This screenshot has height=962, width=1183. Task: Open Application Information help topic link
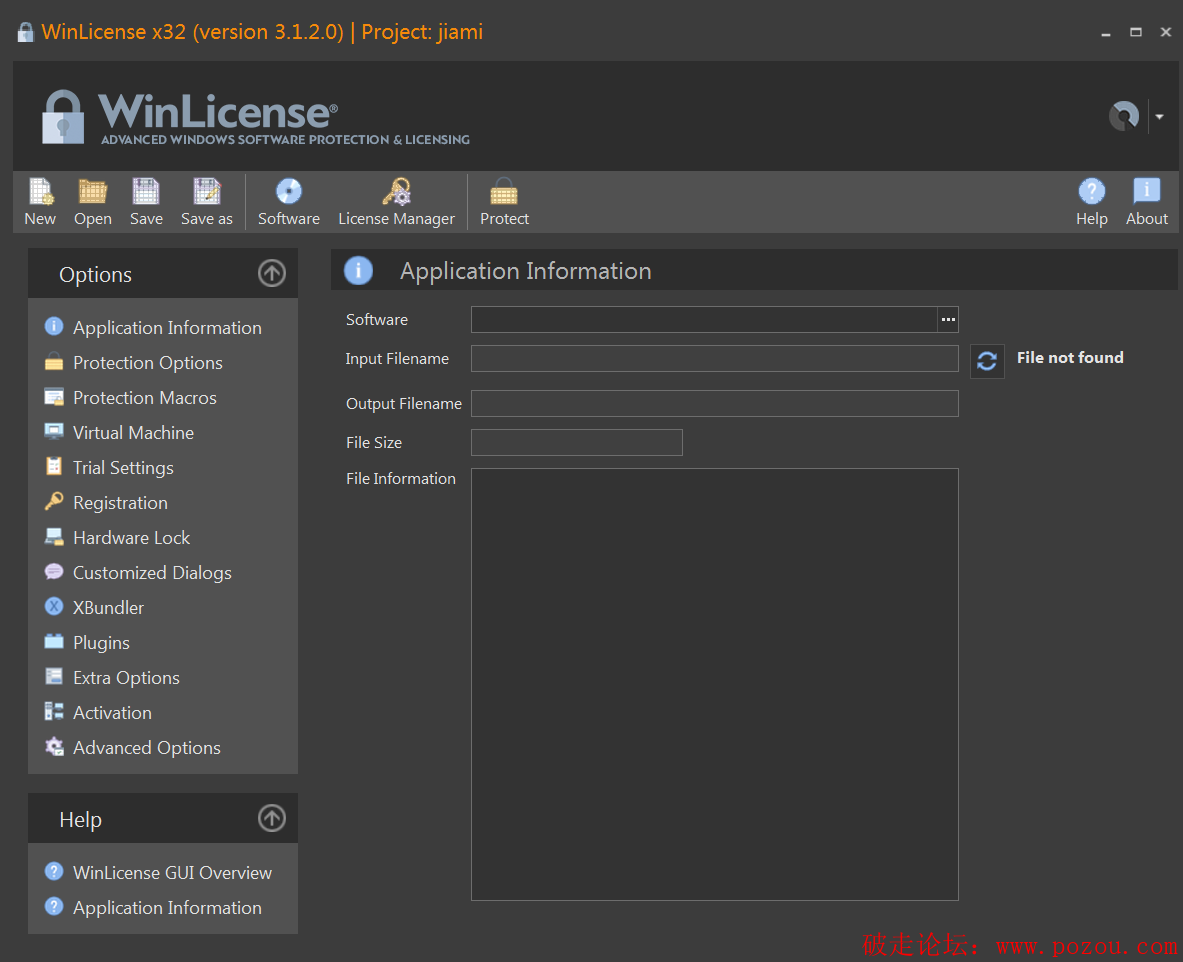(167, 908)
